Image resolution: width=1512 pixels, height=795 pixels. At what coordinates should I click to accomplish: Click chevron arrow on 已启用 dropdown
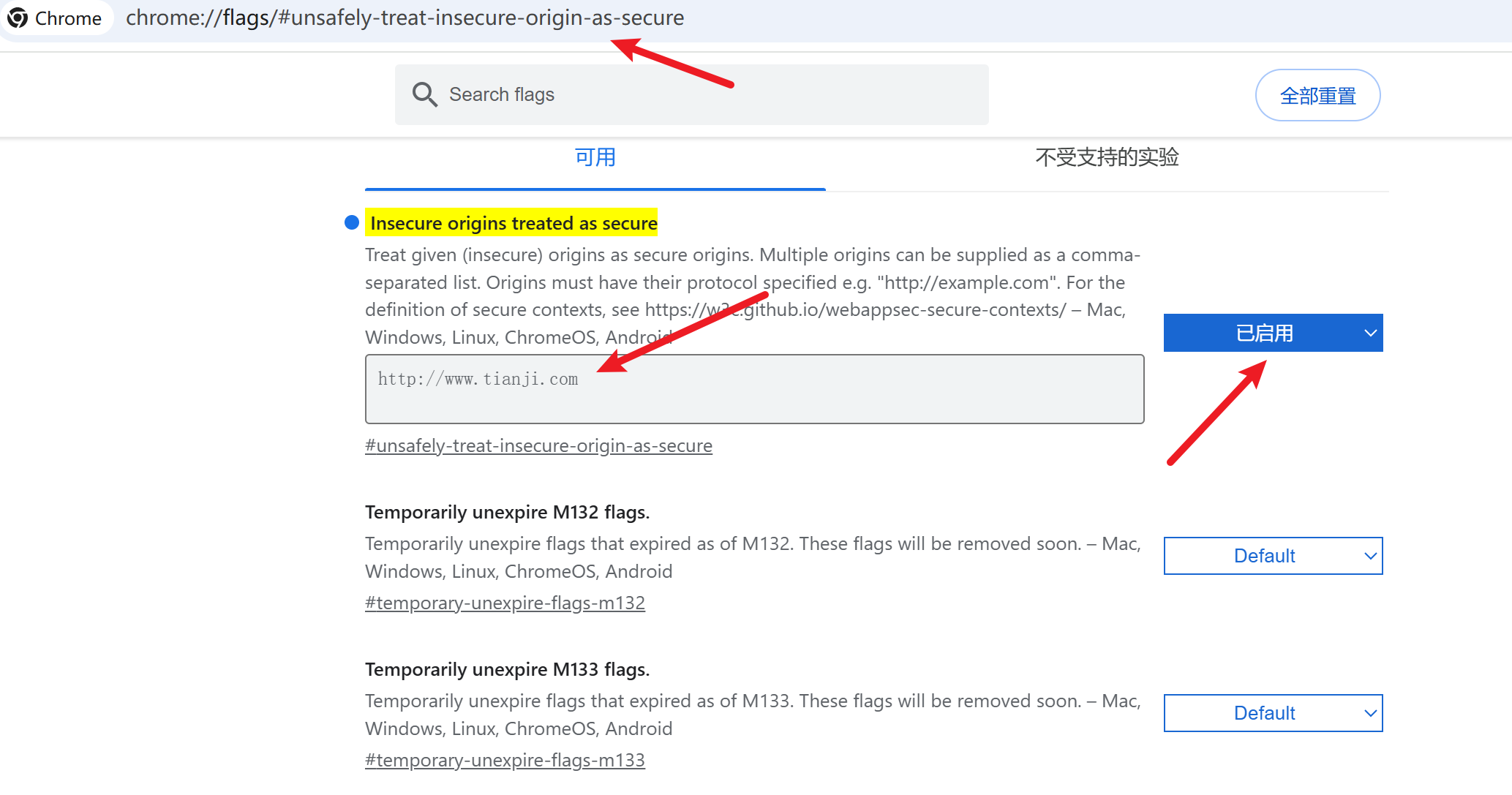pos(1370,334)
